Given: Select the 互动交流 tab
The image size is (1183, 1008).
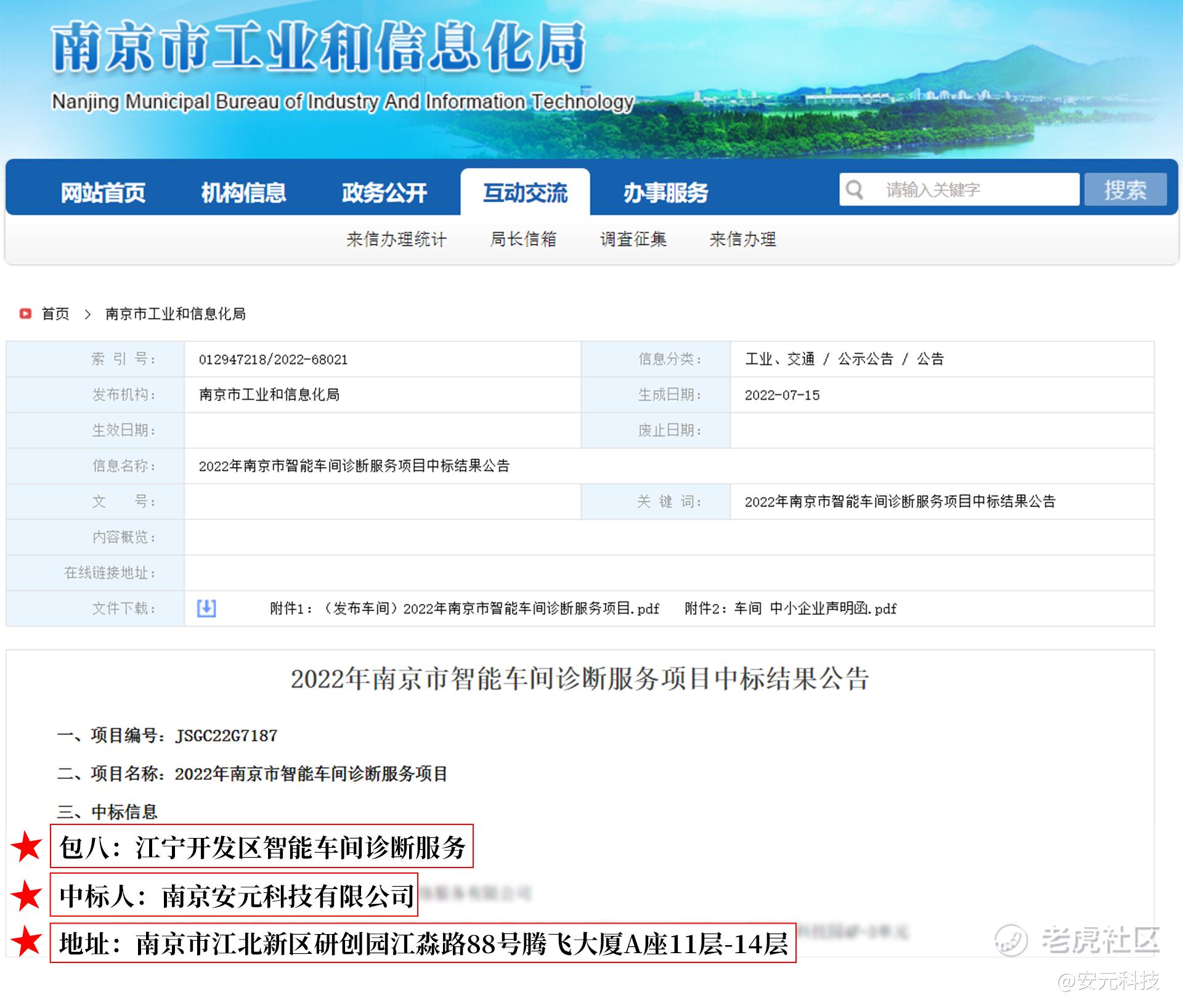Looking at the screenshot, I should tap(525, 193).
